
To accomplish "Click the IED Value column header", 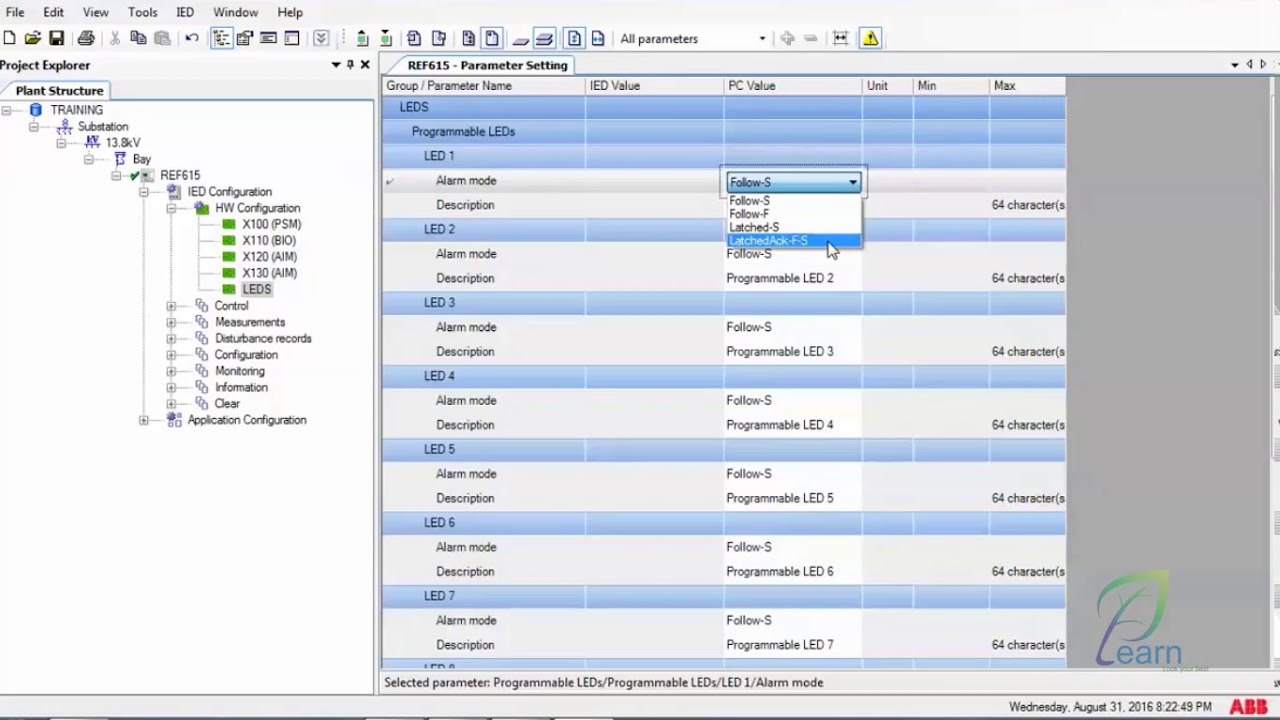I will click(x=655, y=86).
